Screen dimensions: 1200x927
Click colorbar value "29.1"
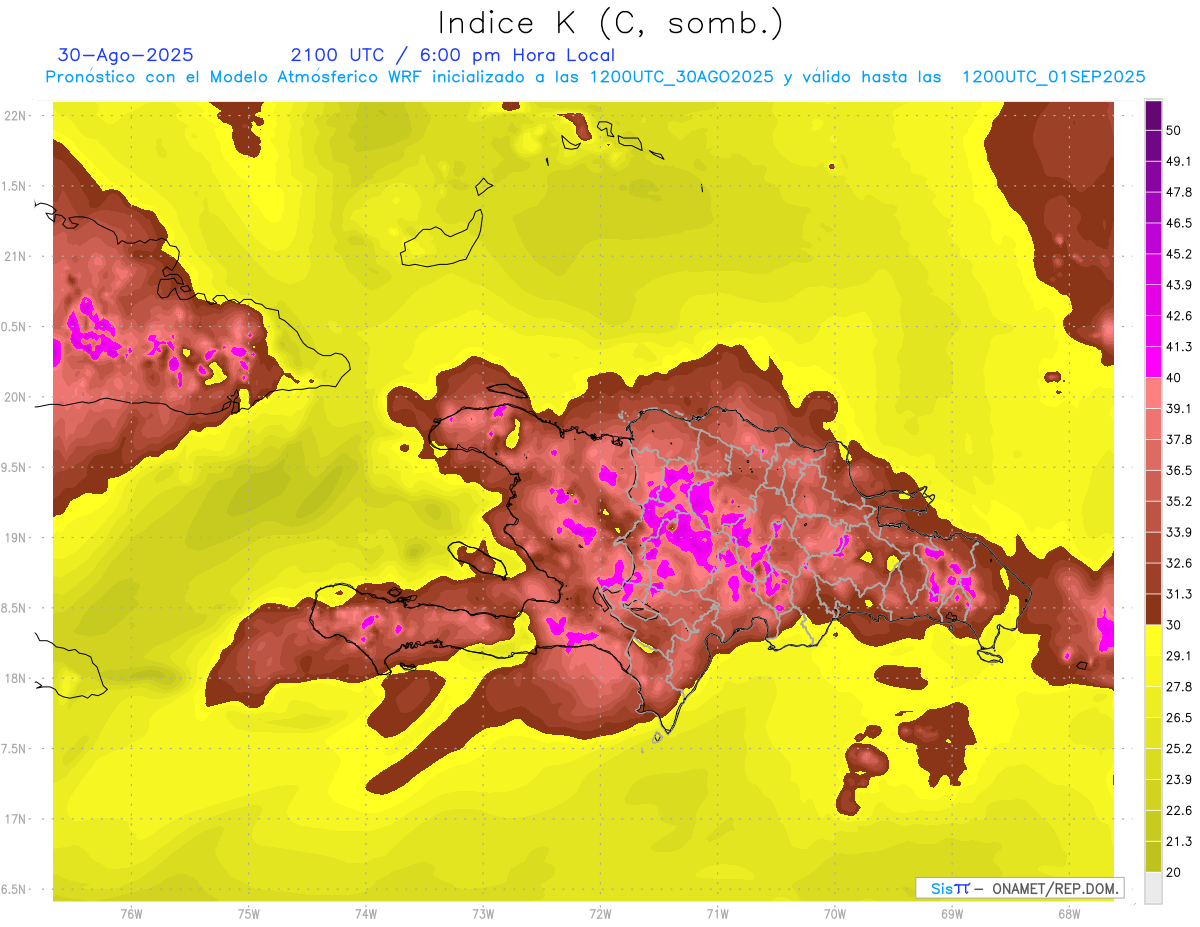click(1178, 656)
